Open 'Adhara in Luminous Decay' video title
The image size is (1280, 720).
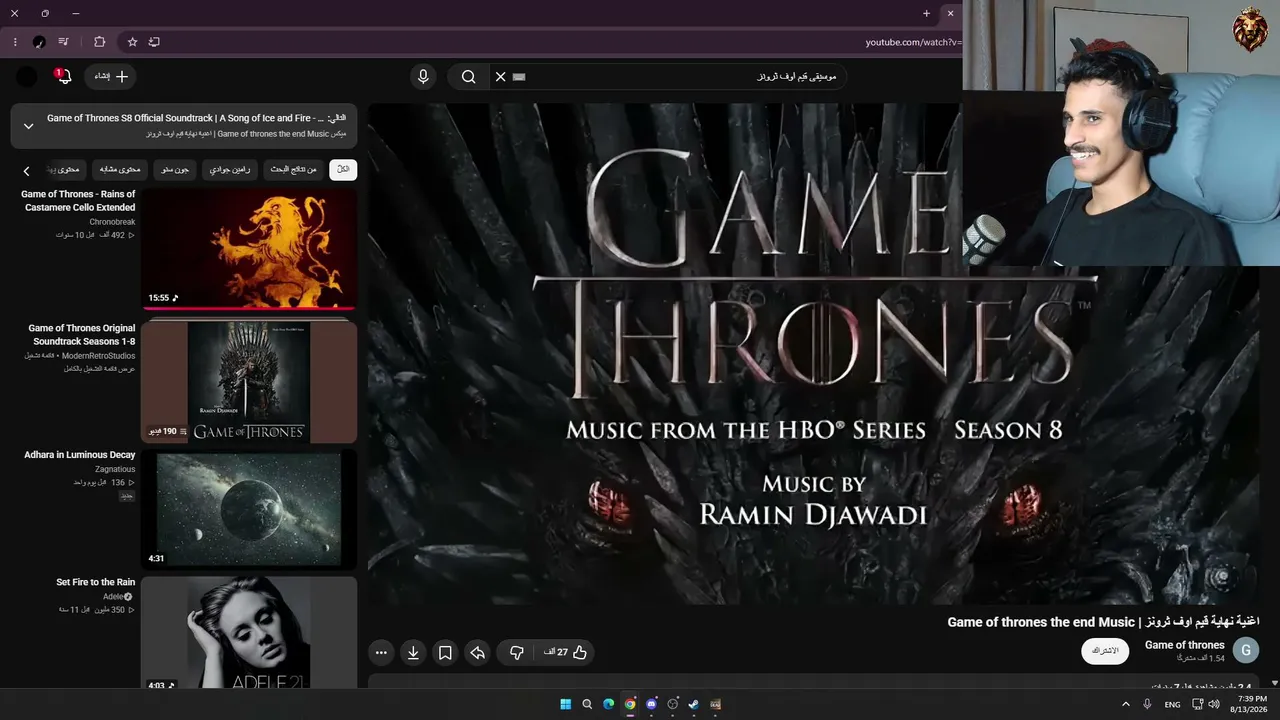(x=80, y=455)
